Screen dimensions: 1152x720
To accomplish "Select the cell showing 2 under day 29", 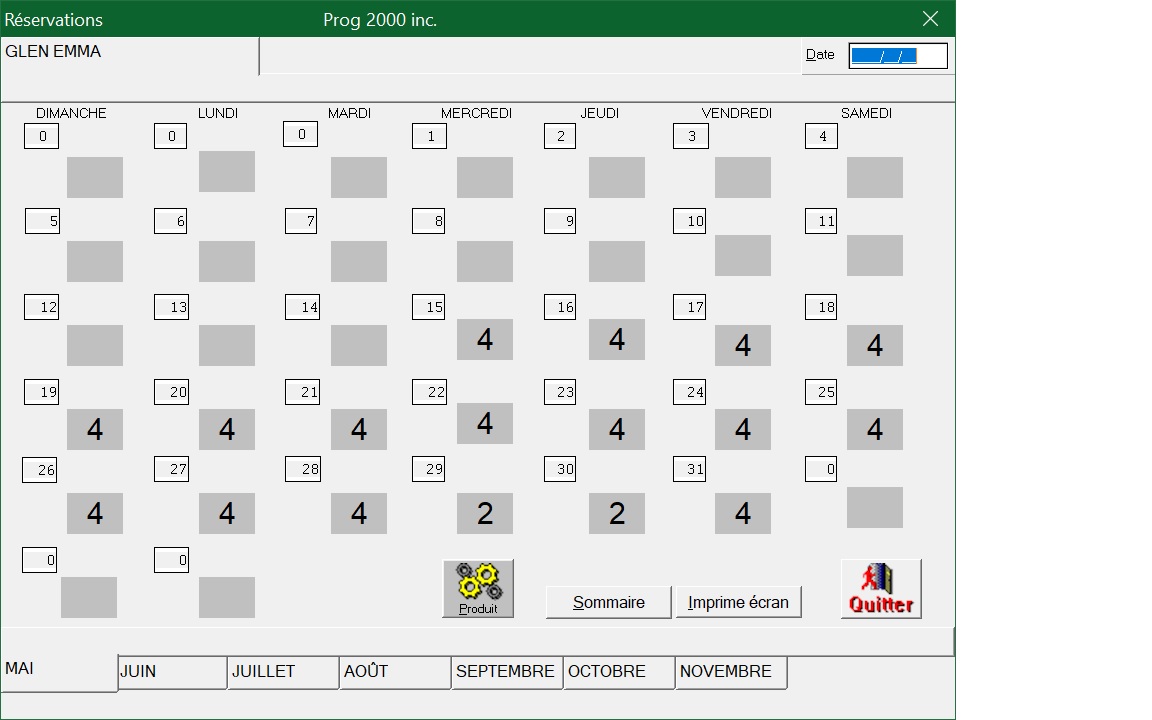I will [485, 513].
